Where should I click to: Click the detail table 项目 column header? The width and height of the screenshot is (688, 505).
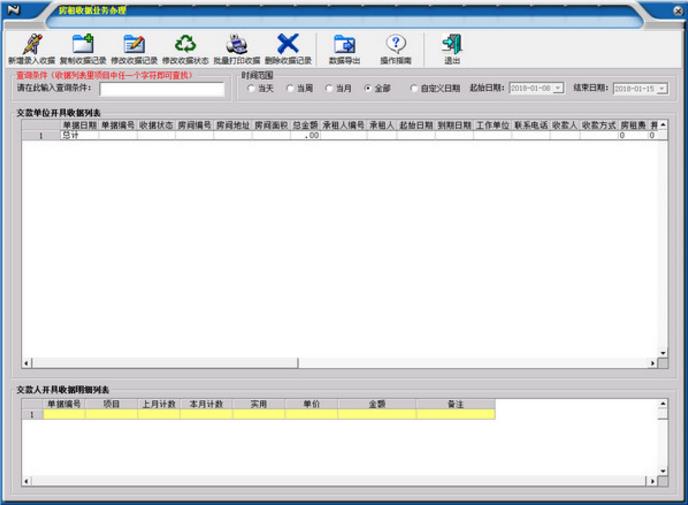click(x=111, y=404)
